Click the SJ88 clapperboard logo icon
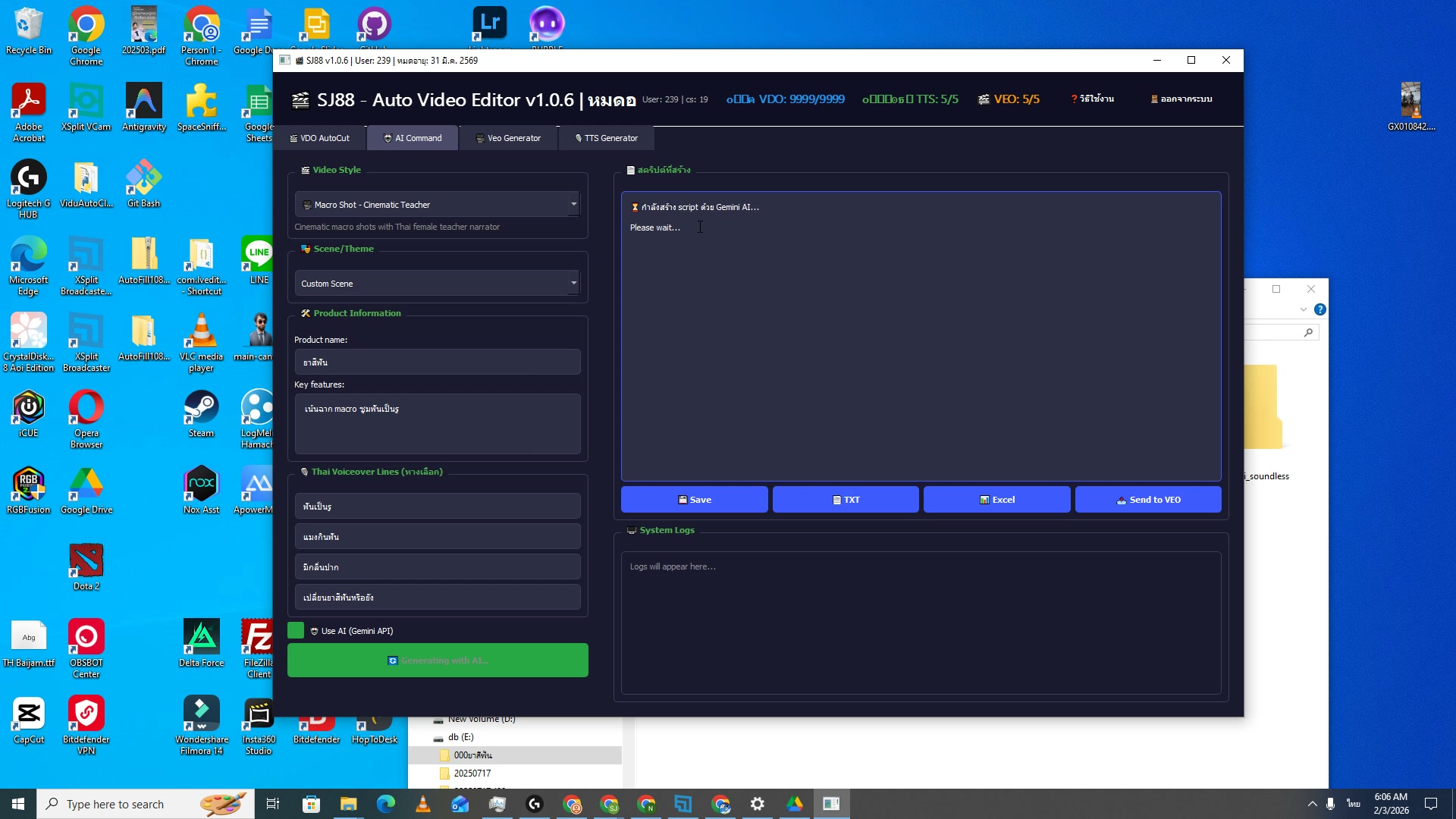Image resolution: width=1456 pixels, height=819 pixels. (x=301, y=99)
